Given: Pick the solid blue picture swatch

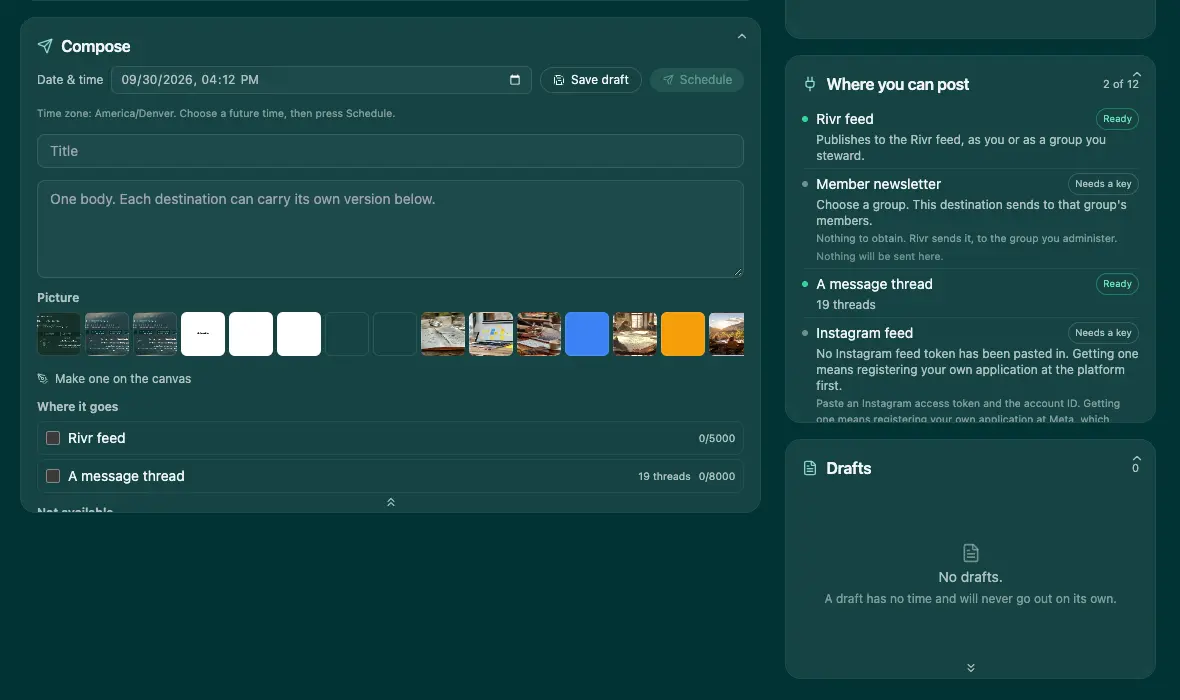Looking at the screenshot, I should (587, 334).
